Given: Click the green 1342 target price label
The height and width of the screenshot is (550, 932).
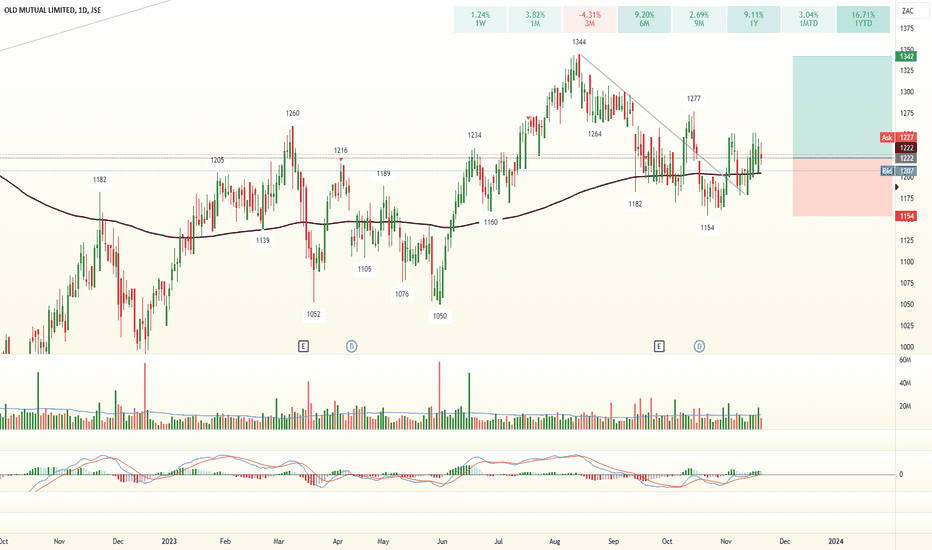Looking at the screenshot, I should point(906,56).
